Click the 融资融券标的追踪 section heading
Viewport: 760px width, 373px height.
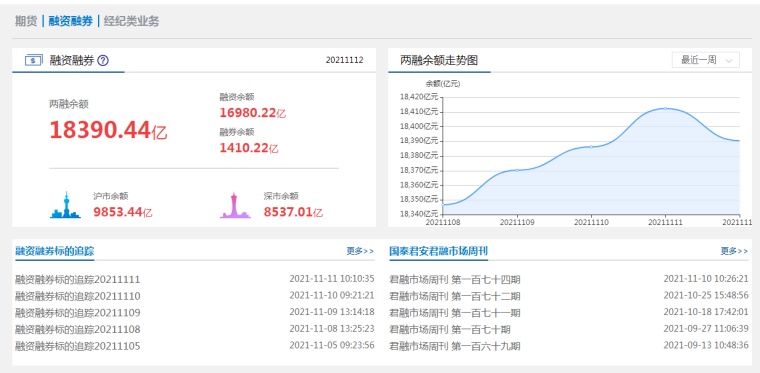(55, 251)
